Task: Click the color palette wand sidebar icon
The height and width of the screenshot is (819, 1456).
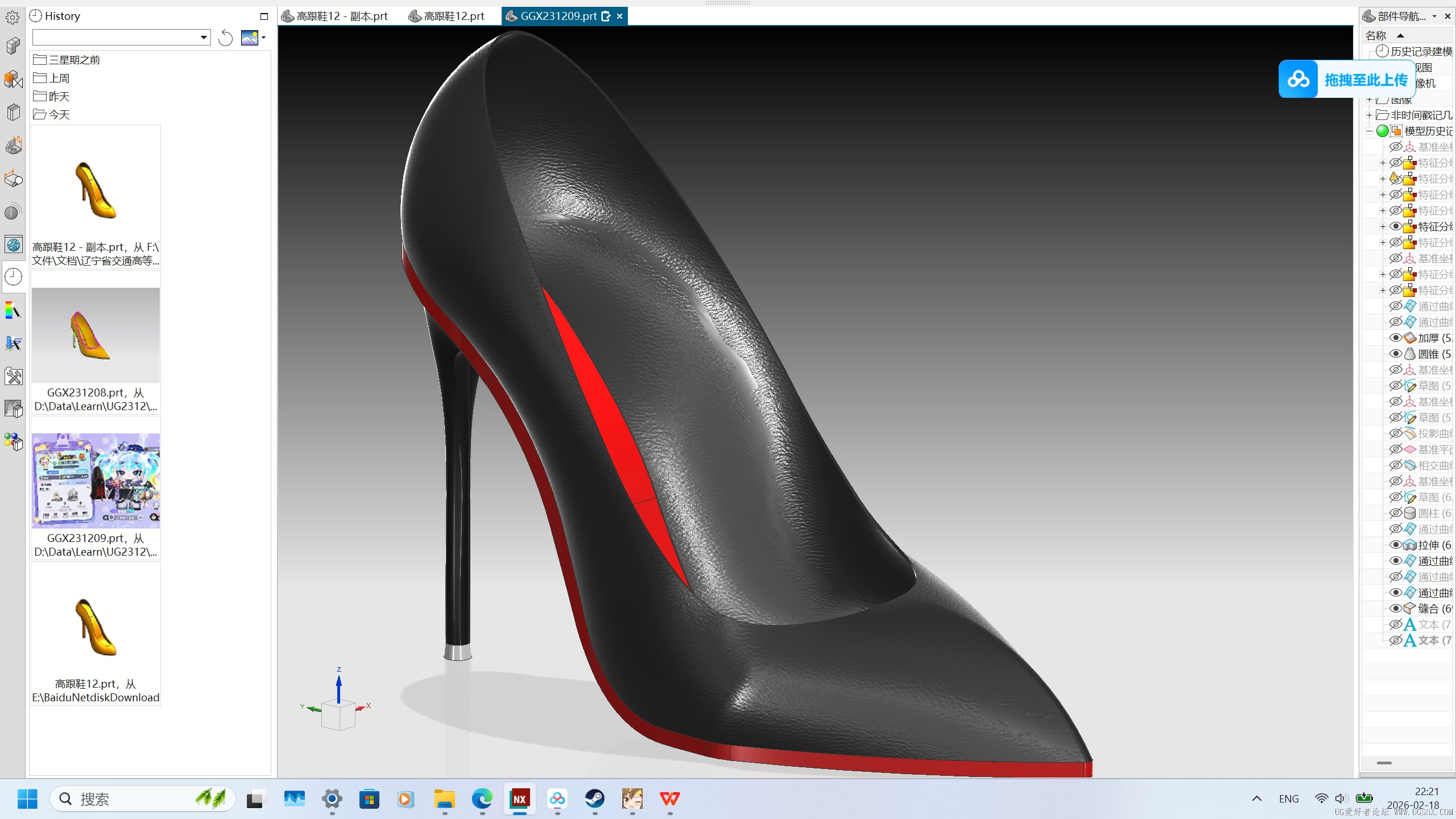Action: (x=13, y=311)
